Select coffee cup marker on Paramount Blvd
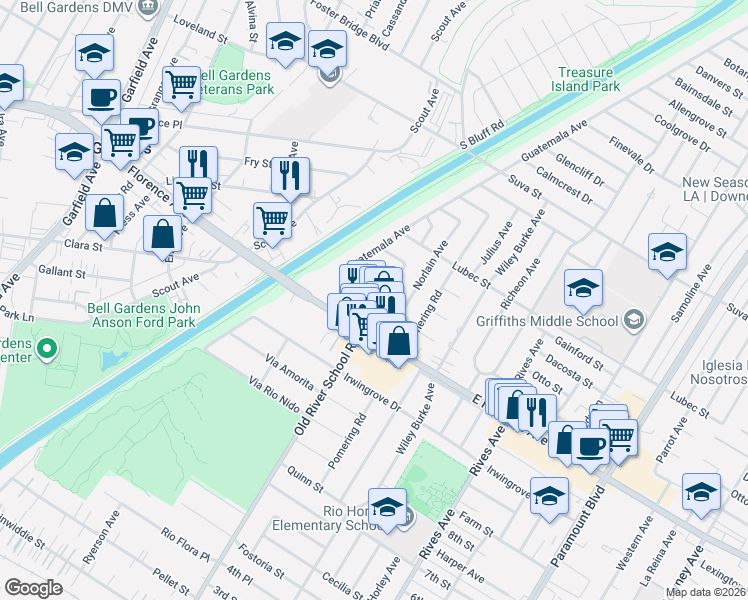The height and width of the screenshot is (600, 748). tap(591, 448)
